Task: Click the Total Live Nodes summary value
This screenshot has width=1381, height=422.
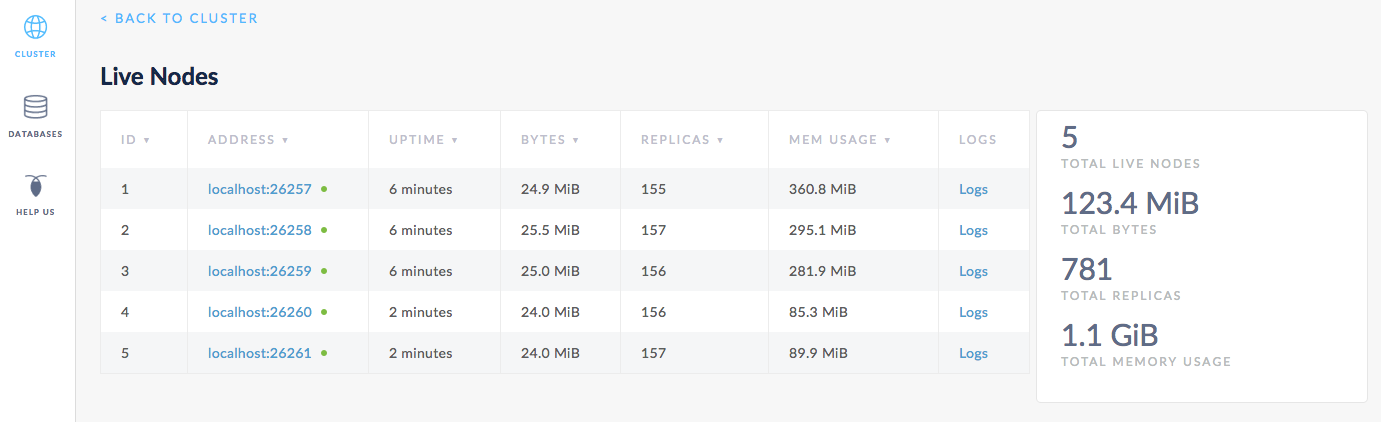Action: [1070, 139]
